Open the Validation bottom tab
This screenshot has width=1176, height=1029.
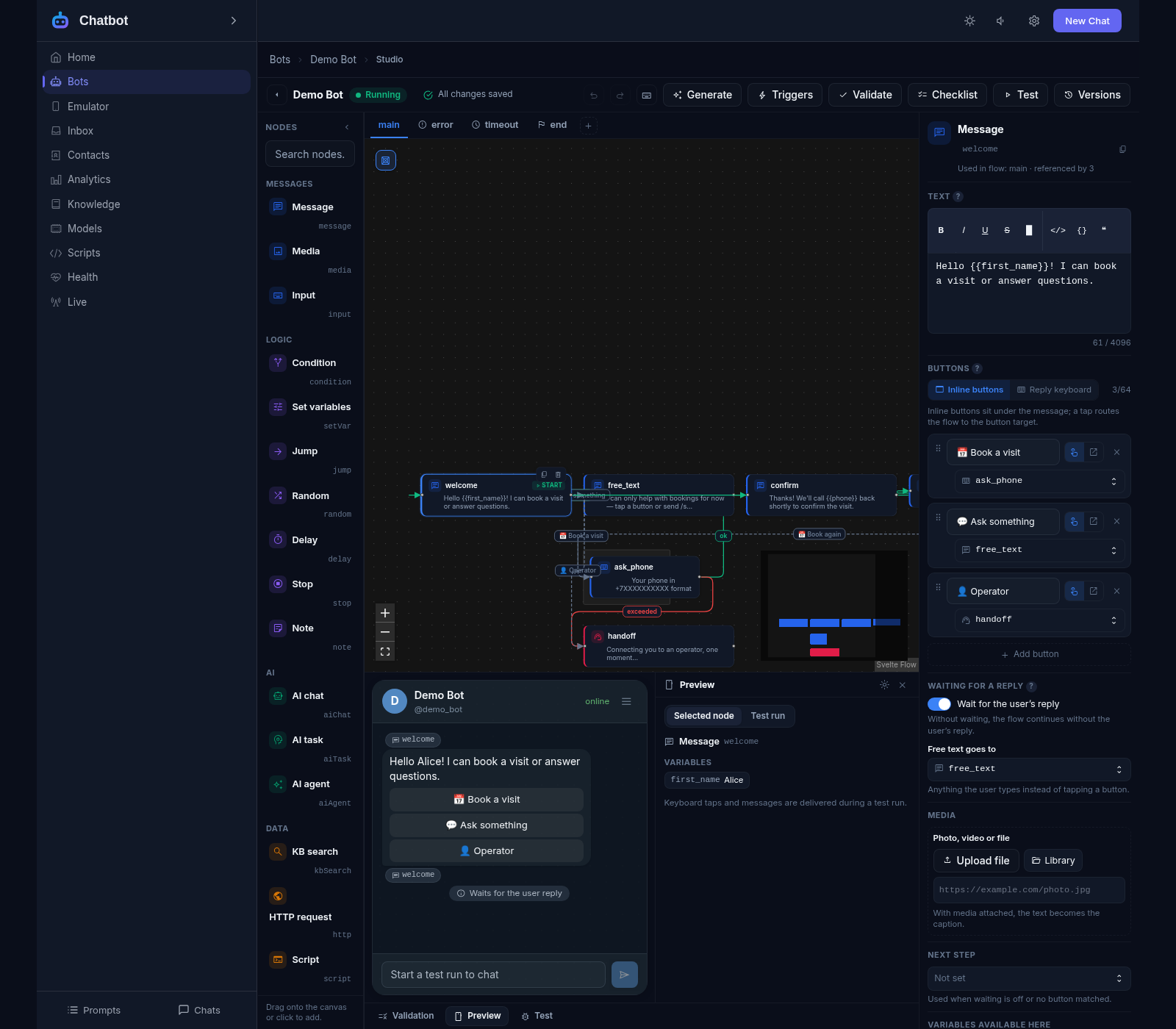(x=406, y=1016)
